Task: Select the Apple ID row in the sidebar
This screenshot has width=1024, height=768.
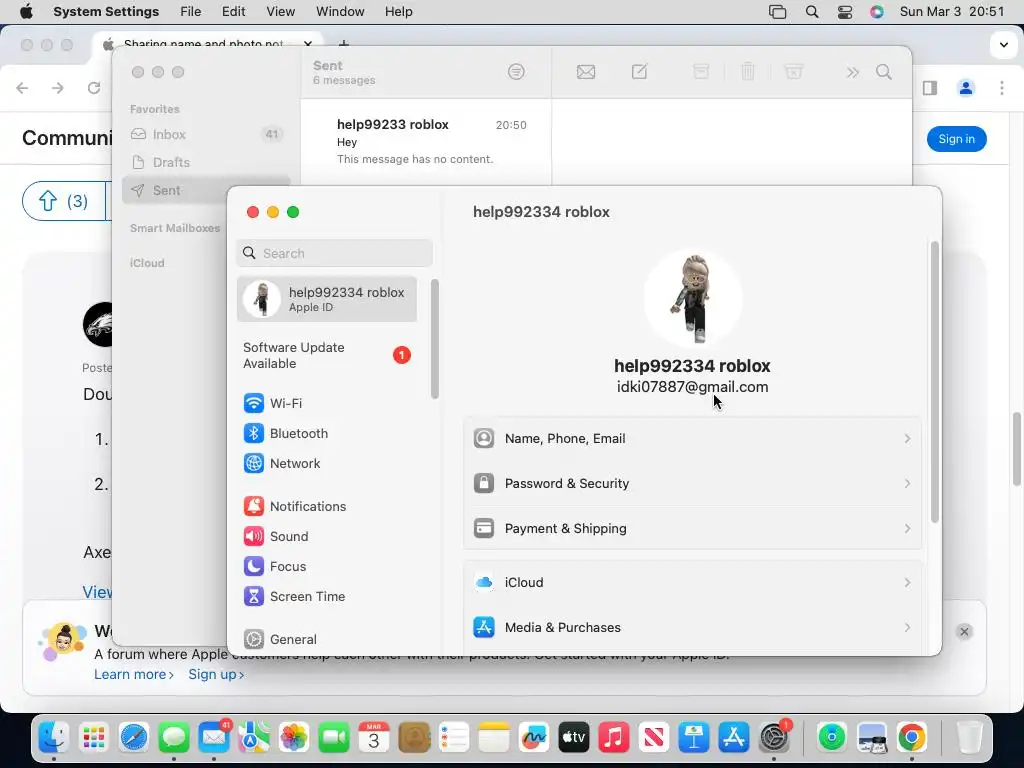Action: (x=327, y=299)
